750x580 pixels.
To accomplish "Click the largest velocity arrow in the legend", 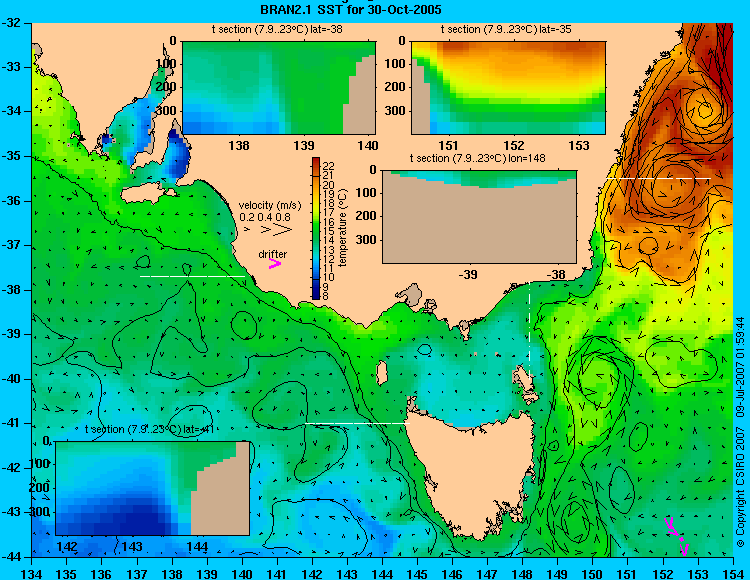I will [x=282, y=230].
